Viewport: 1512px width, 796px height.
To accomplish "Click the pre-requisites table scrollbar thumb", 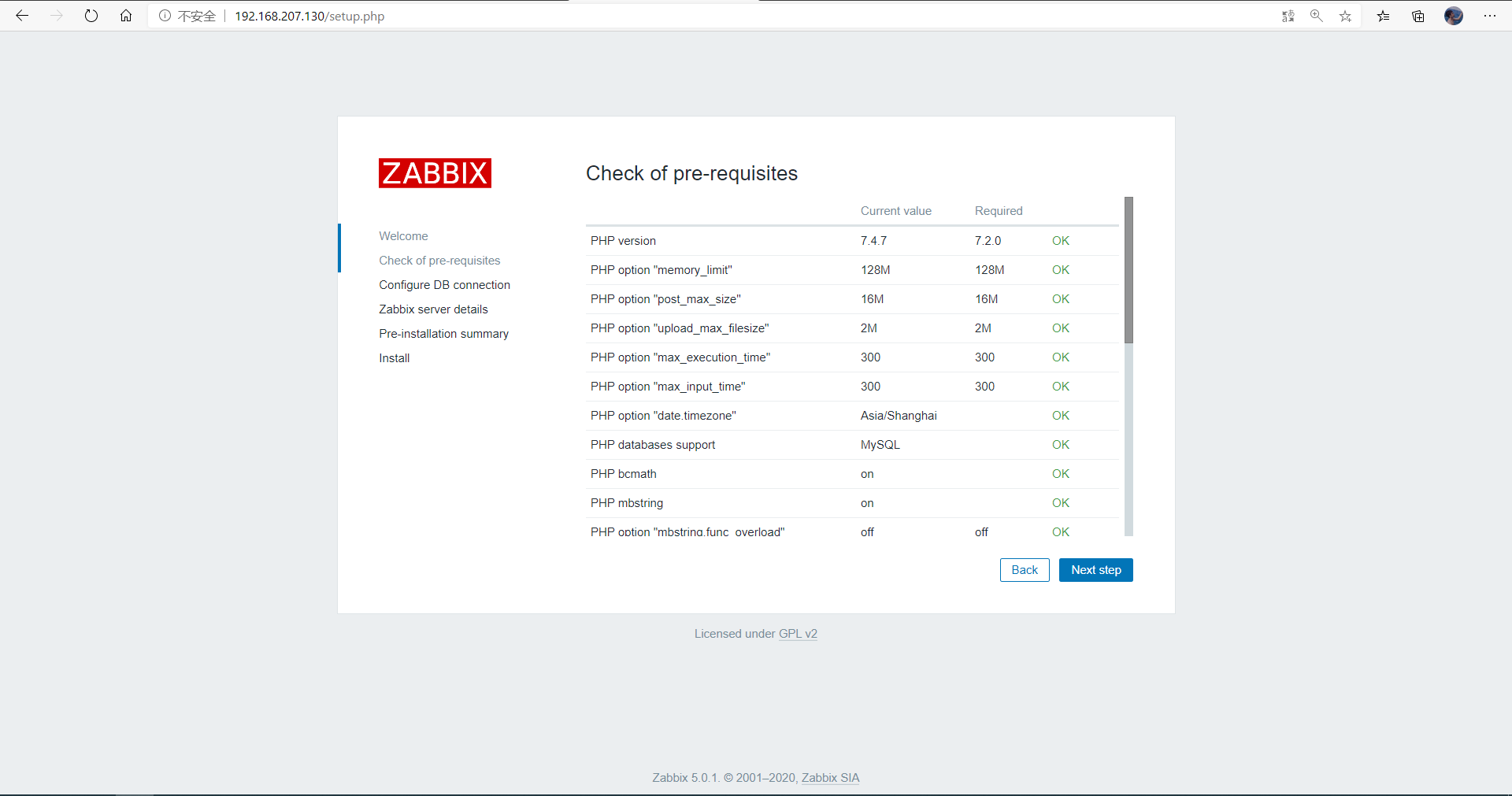I will [1128, 270].
